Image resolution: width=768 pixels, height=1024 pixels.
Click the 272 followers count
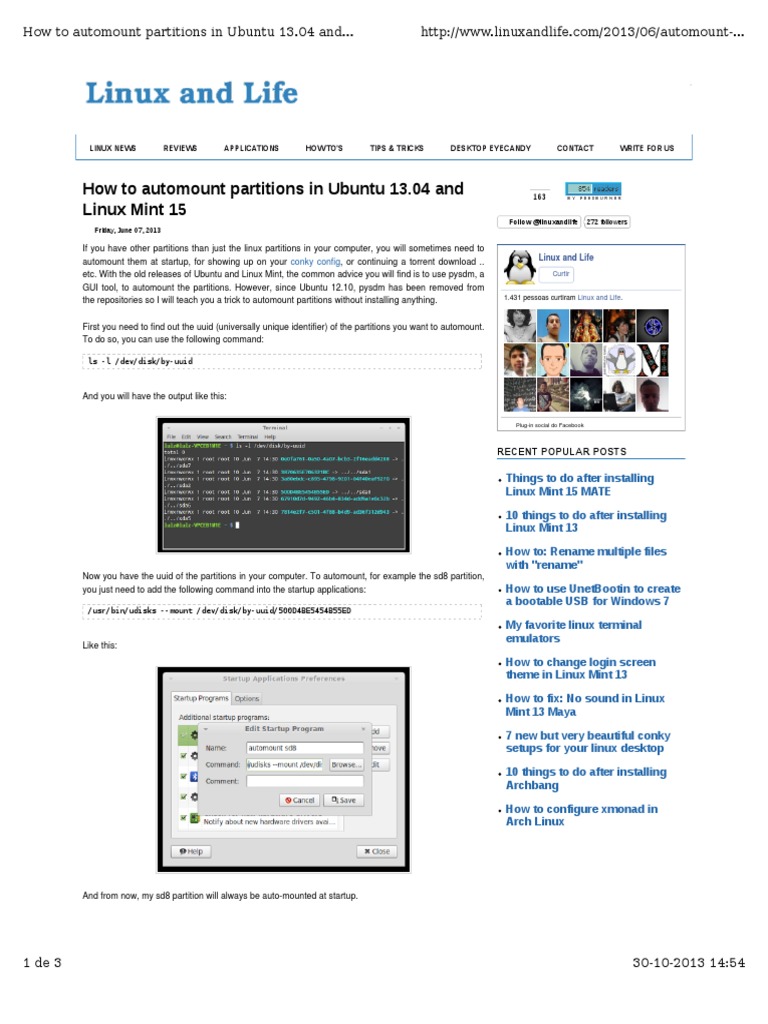click(x=607, y=222)
